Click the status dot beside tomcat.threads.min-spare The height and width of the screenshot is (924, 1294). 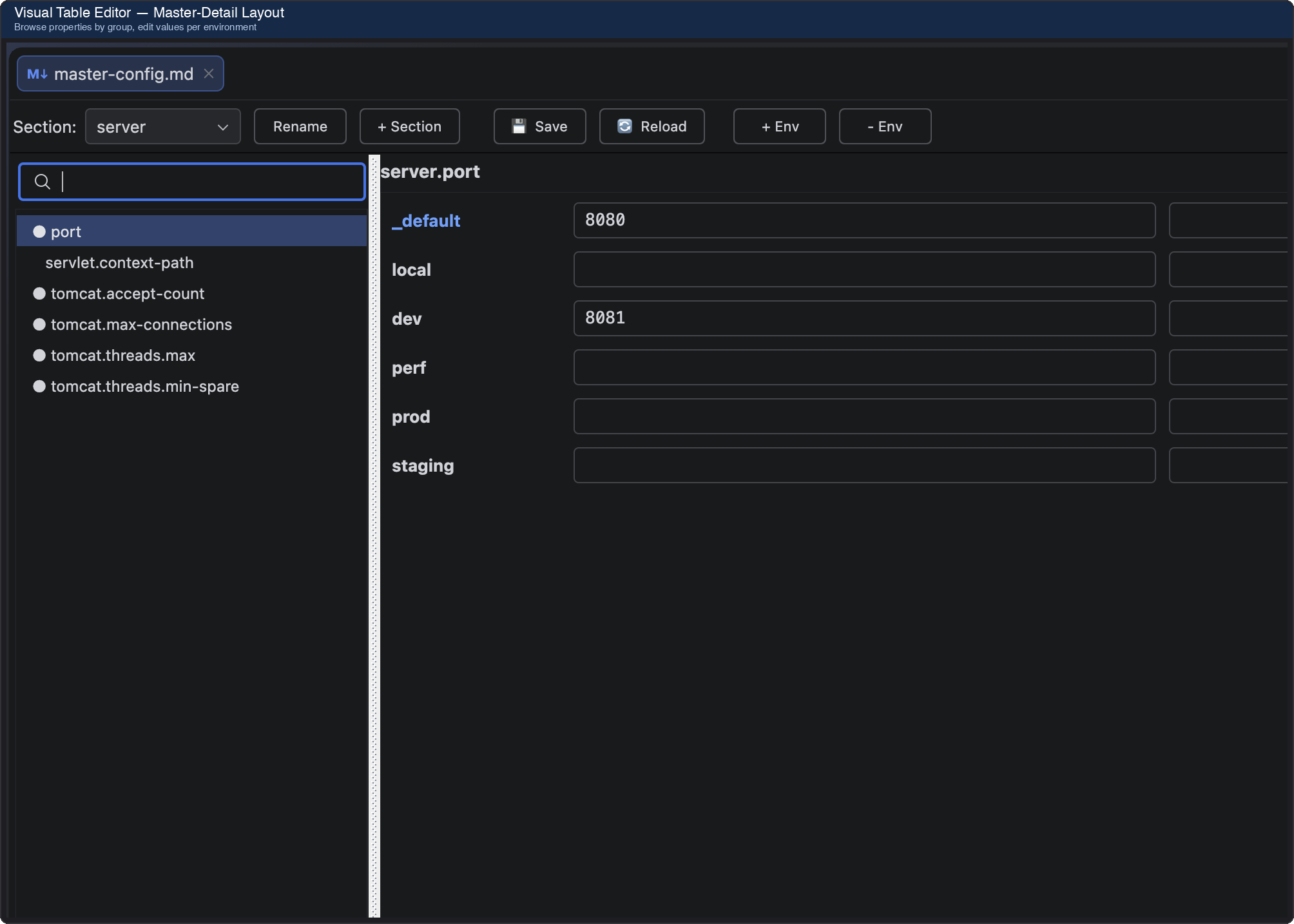(x=39, y=386)
